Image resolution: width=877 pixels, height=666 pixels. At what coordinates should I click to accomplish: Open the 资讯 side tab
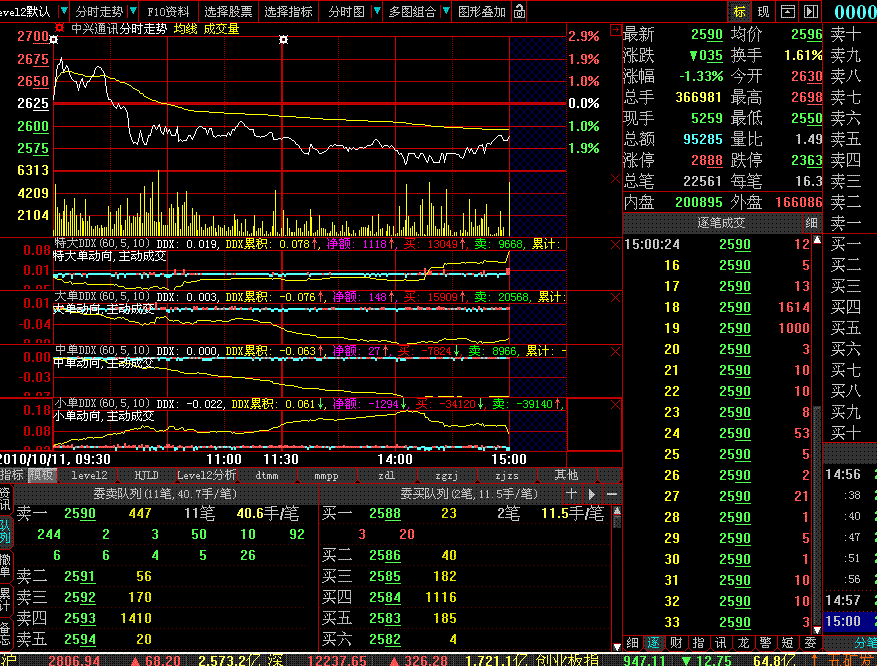click(5, 499)
